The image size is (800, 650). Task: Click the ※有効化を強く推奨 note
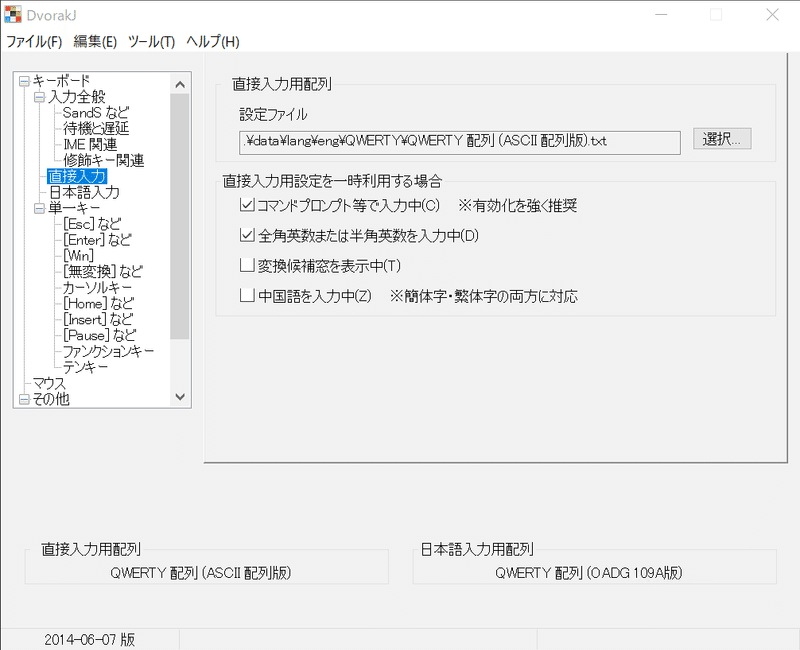coord(517,206)
